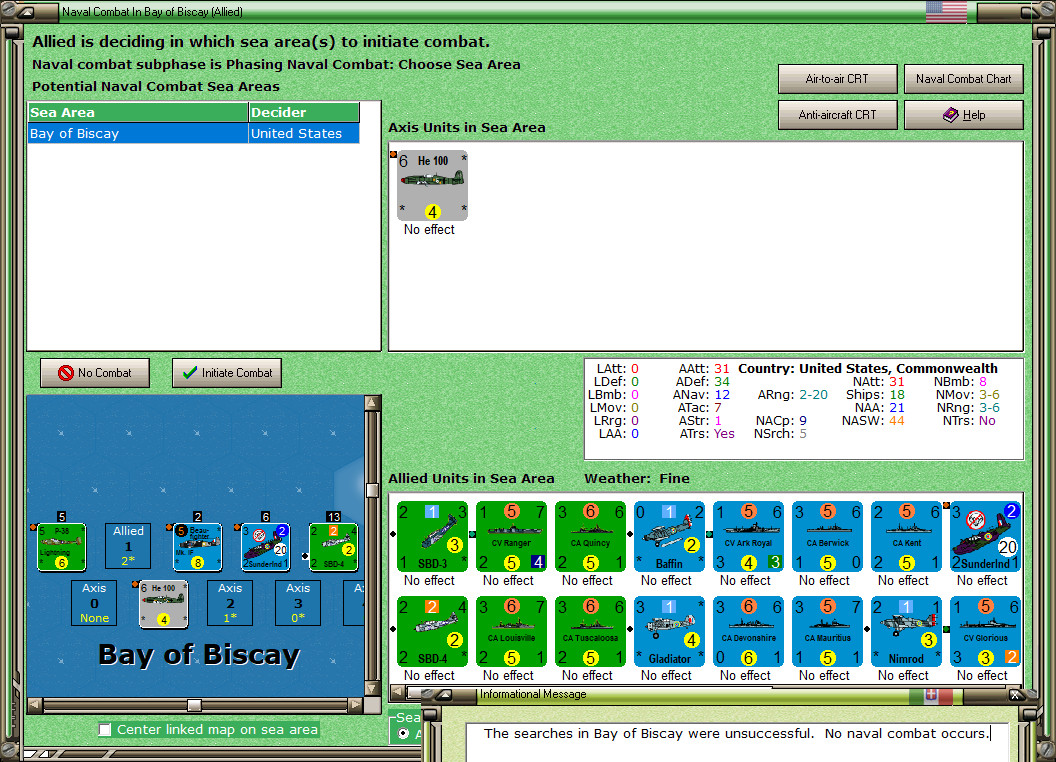Select the CA Quincy cruiser counter
The width and height of the screenshot is (1056, 762).
[590, 536]
